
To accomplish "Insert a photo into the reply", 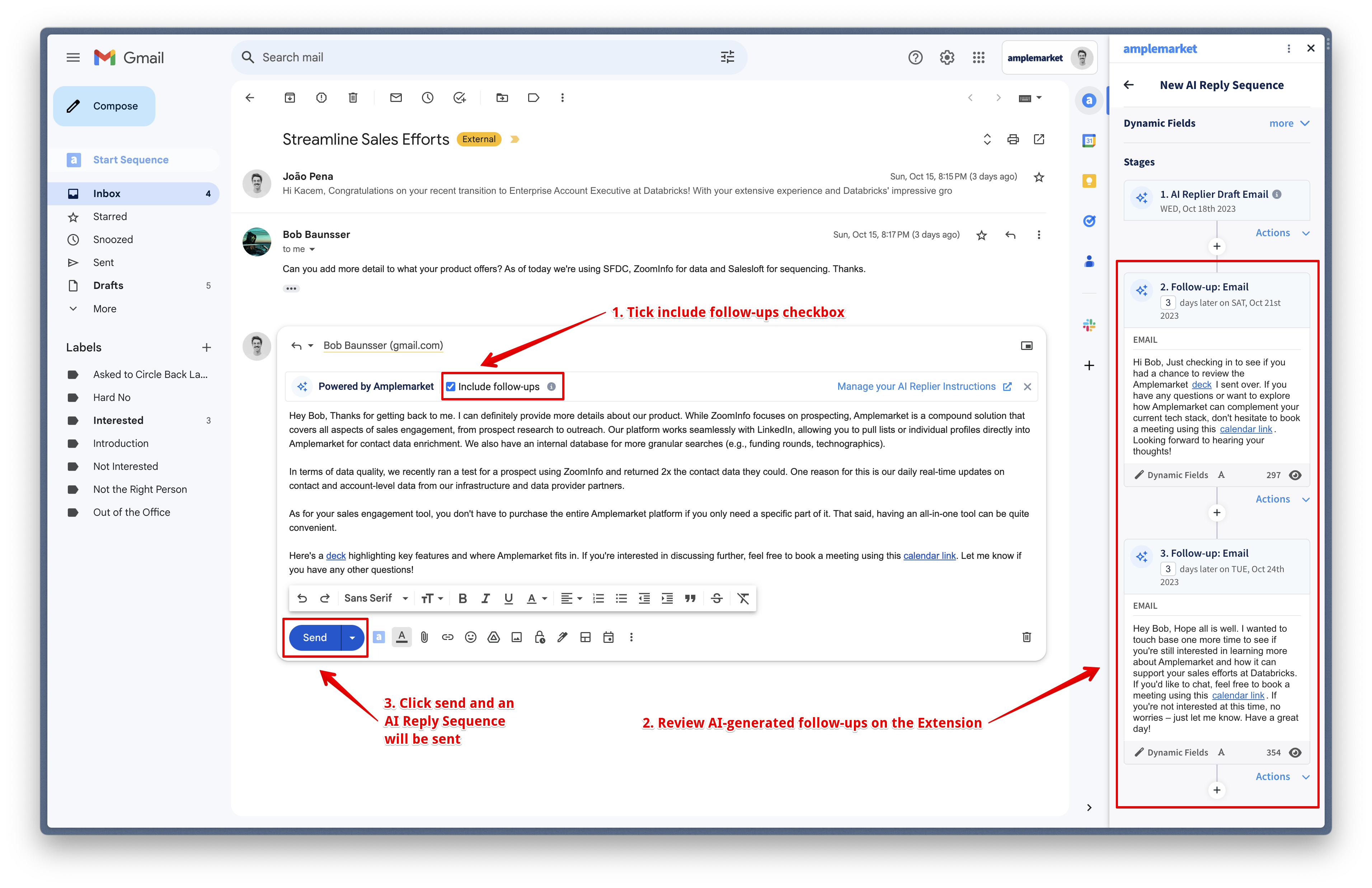I will tap(517, 638).
